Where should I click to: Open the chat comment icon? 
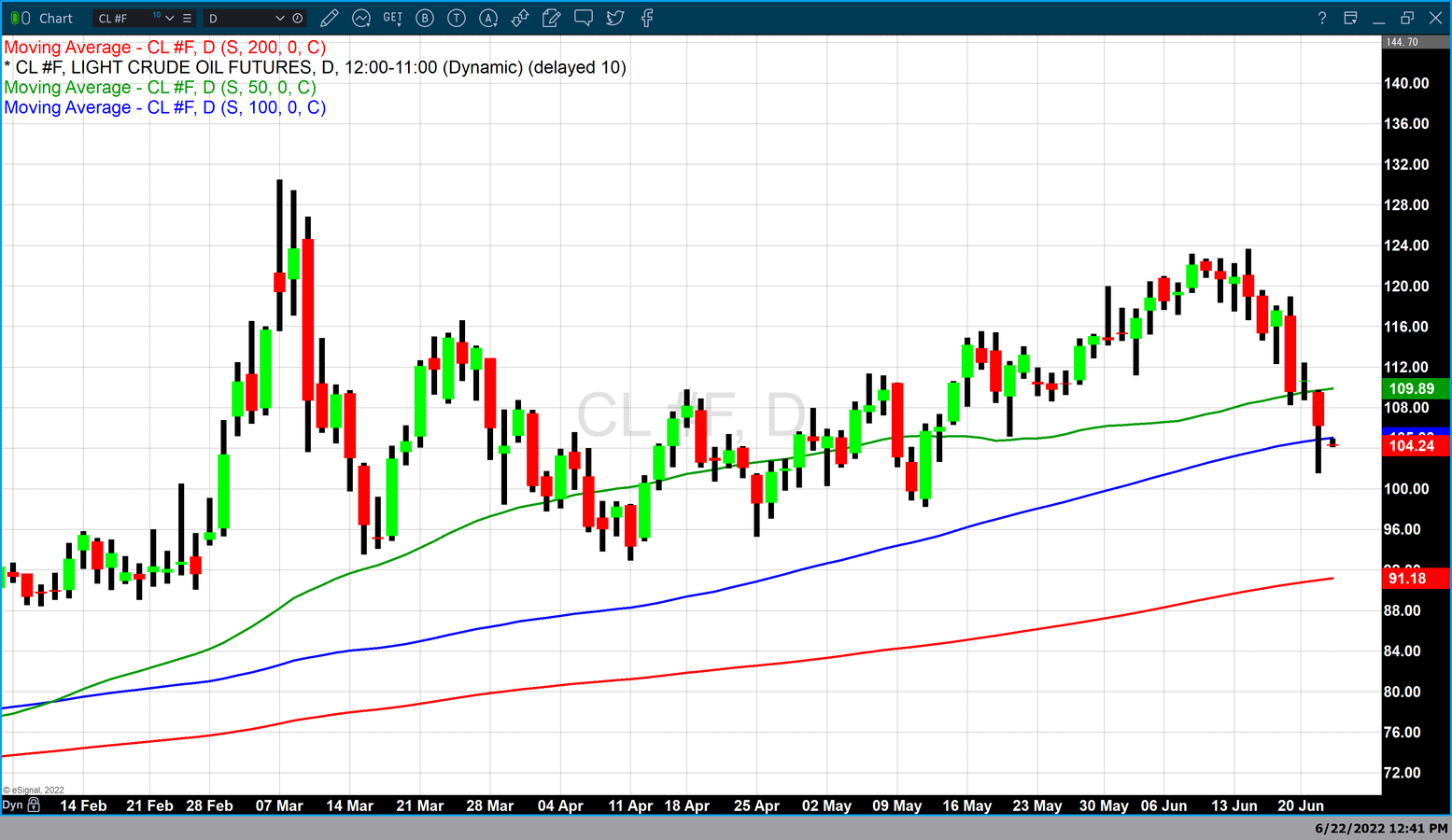click(584, 18)
